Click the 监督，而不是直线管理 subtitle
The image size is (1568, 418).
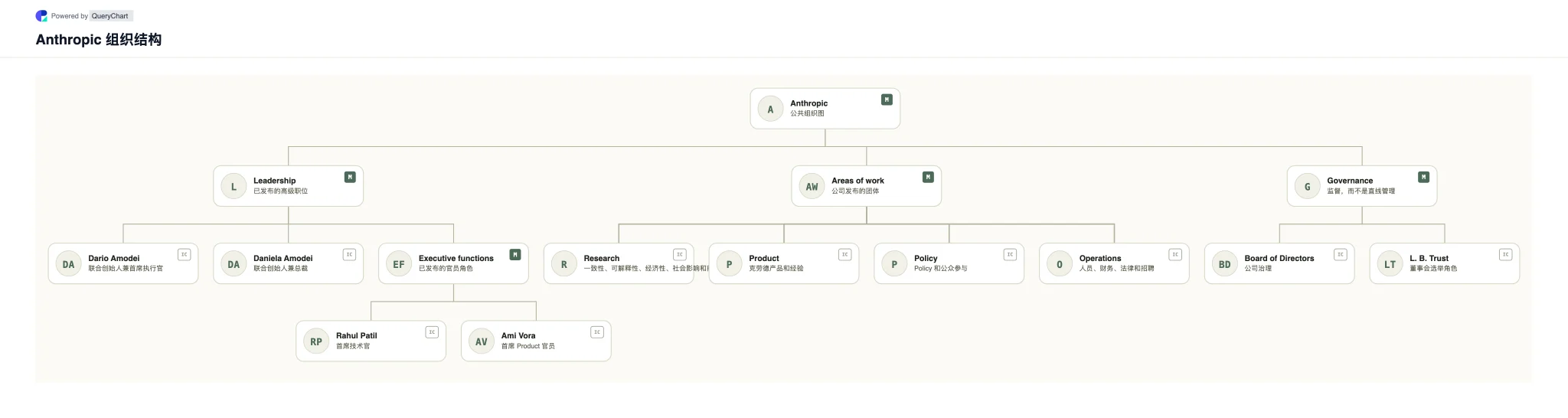[x=1361, y=191]
